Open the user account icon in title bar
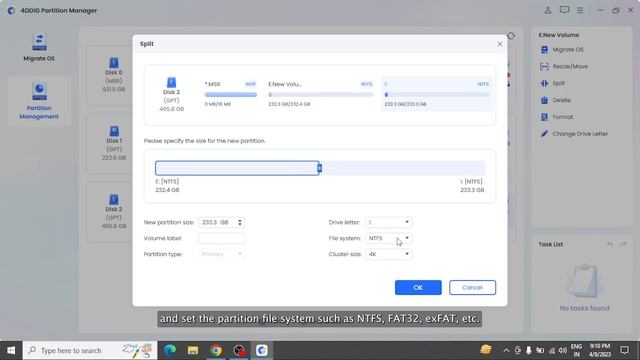Image resolution: width=640 pixels, height=360 pixels. coord(548,10)
